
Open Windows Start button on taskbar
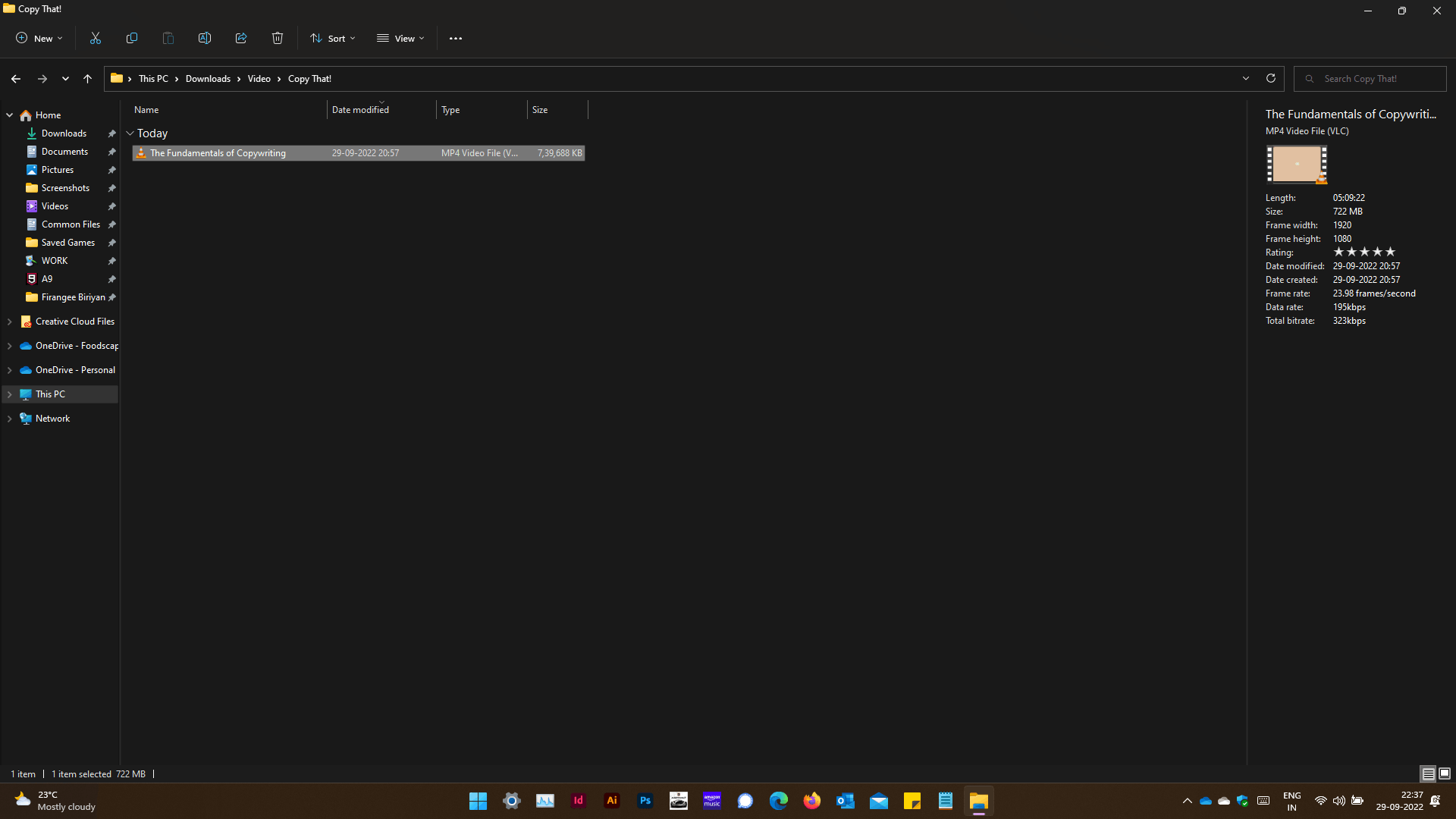click(478, 801)
